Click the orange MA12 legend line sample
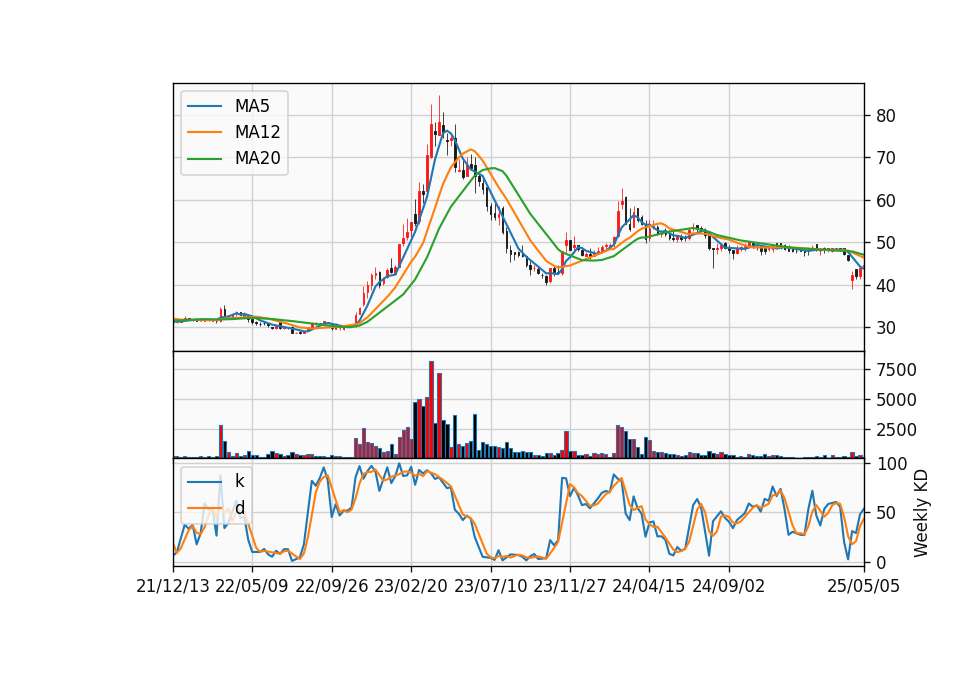The image size is (960, 690). pyautogui.click(x=204, y=132)
